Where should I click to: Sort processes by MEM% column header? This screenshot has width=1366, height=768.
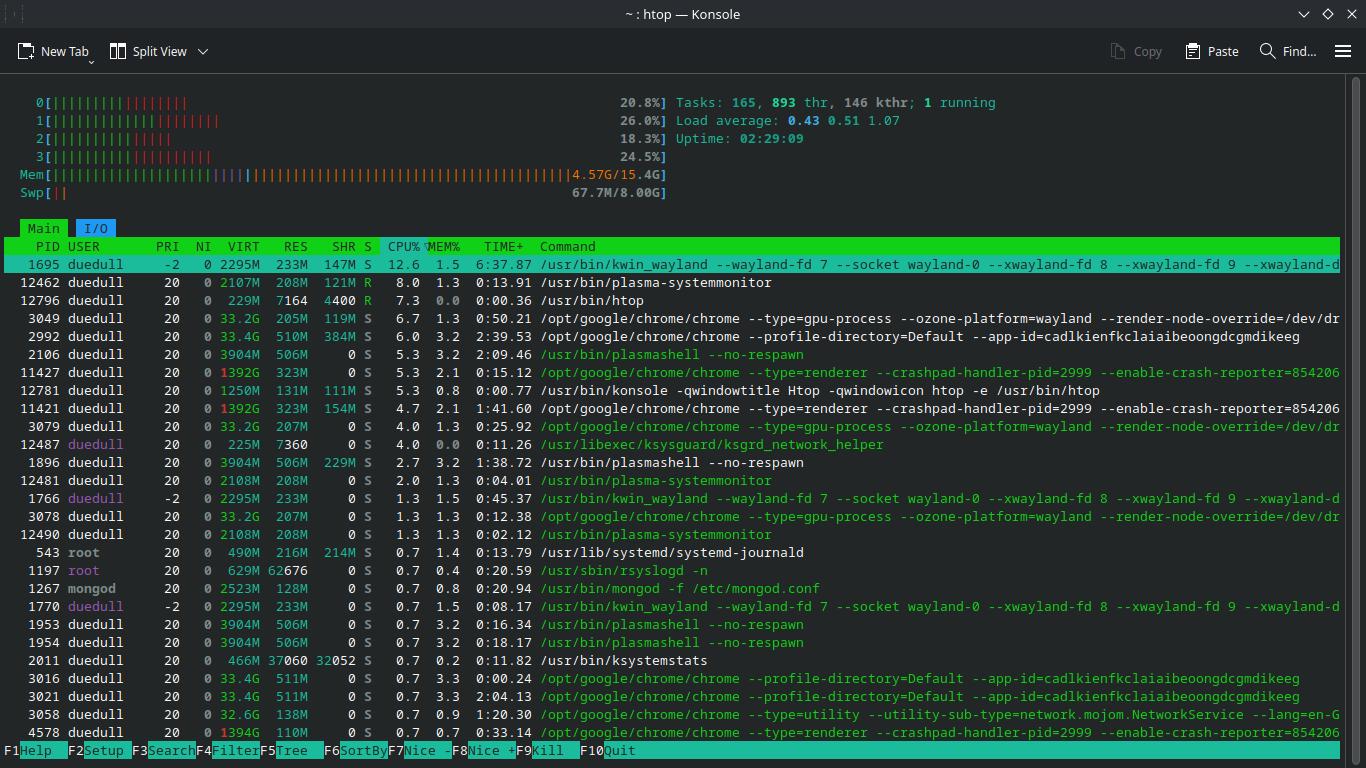click(443, 247)
